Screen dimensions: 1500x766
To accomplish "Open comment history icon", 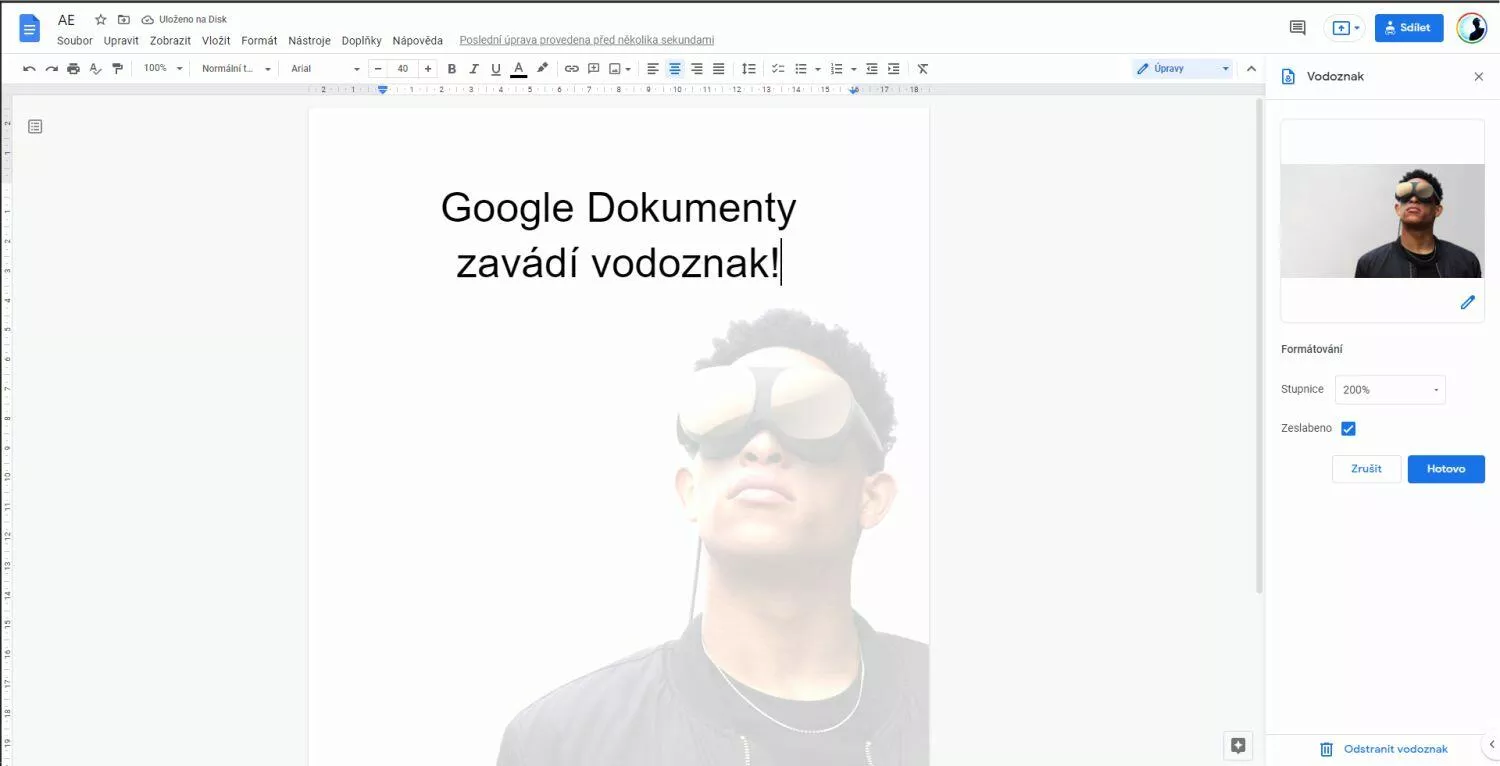I will point(1297,28).
